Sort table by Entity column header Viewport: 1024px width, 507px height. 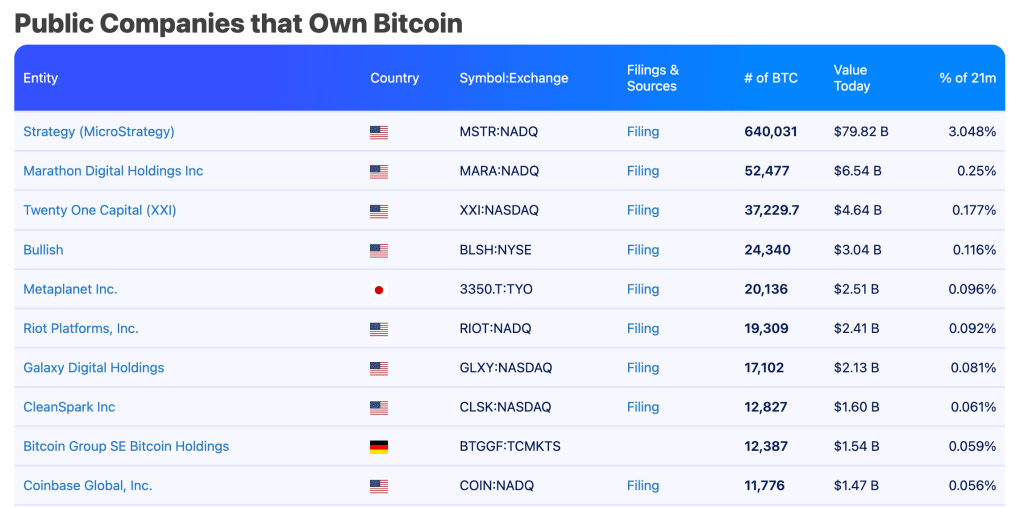click(x=41, y=78)
